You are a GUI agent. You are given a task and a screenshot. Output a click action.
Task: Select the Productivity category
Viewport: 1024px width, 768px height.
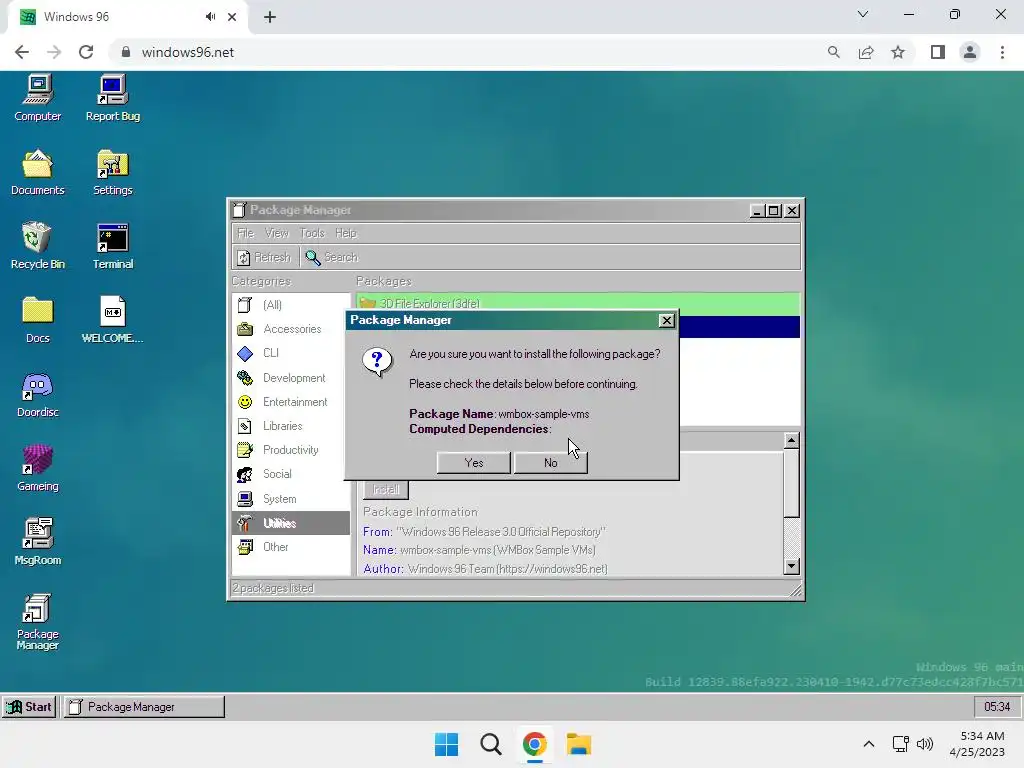pyautogui.click(x=291, y=450)
